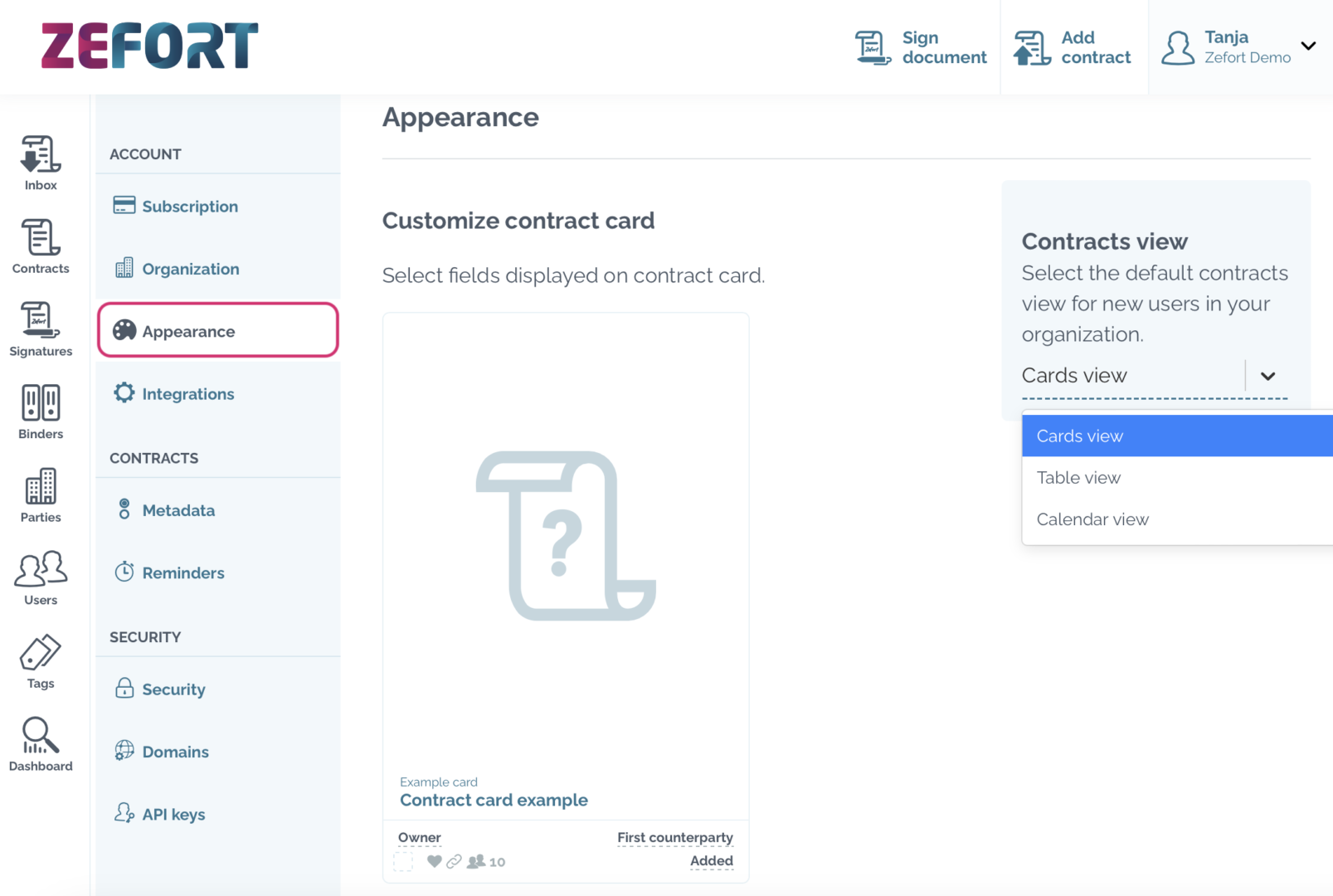The image size is (1333, 896).
Task: Open the Users page
Action: click(x=39, y=577)
